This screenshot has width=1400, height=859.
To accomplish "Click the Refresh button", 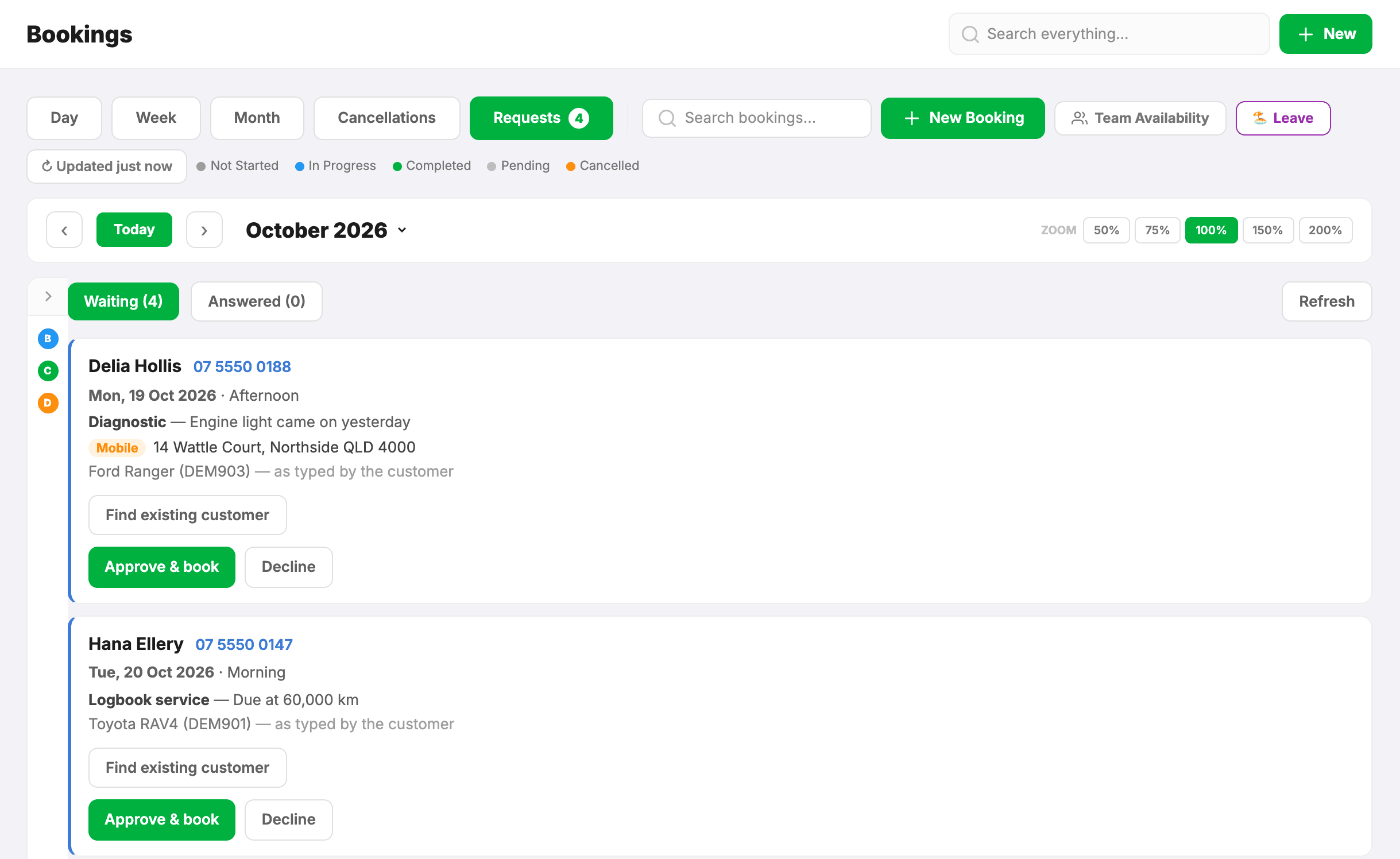I will [x=1326, y=301].
